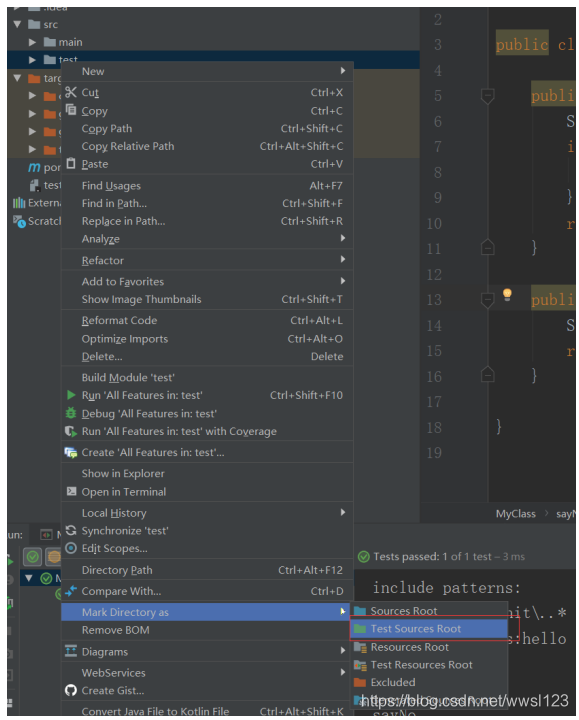The image size is (579, 720).
Task: Toggle show passed tests button in Run toolbar
Action: click(x=33, y=557)
